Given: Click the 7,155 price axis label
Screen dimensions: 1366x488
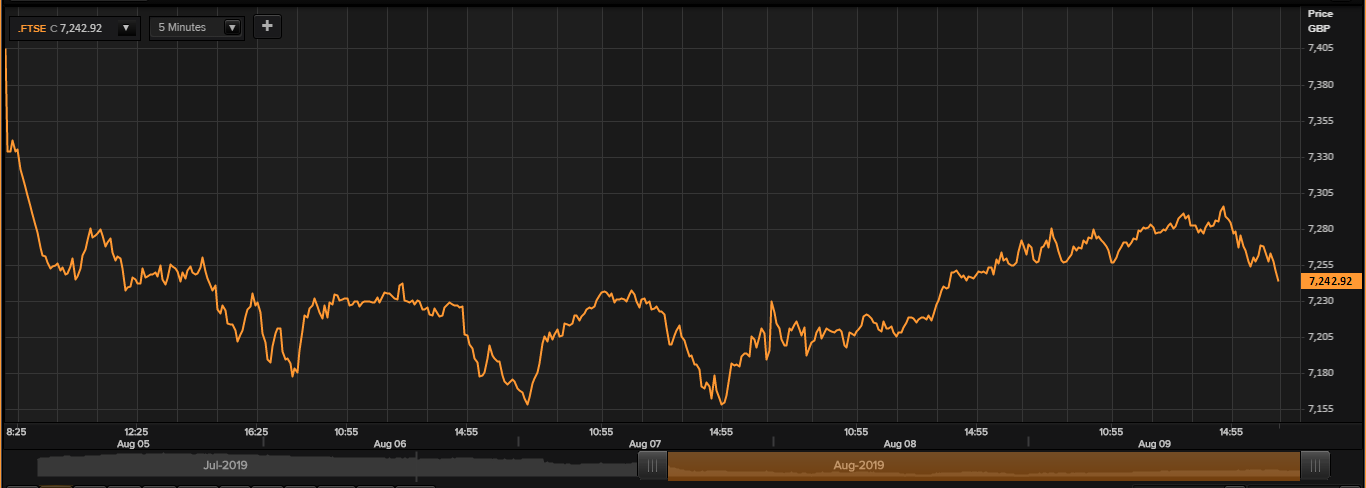Looking at the screenshot, I should coord(1321,409).
